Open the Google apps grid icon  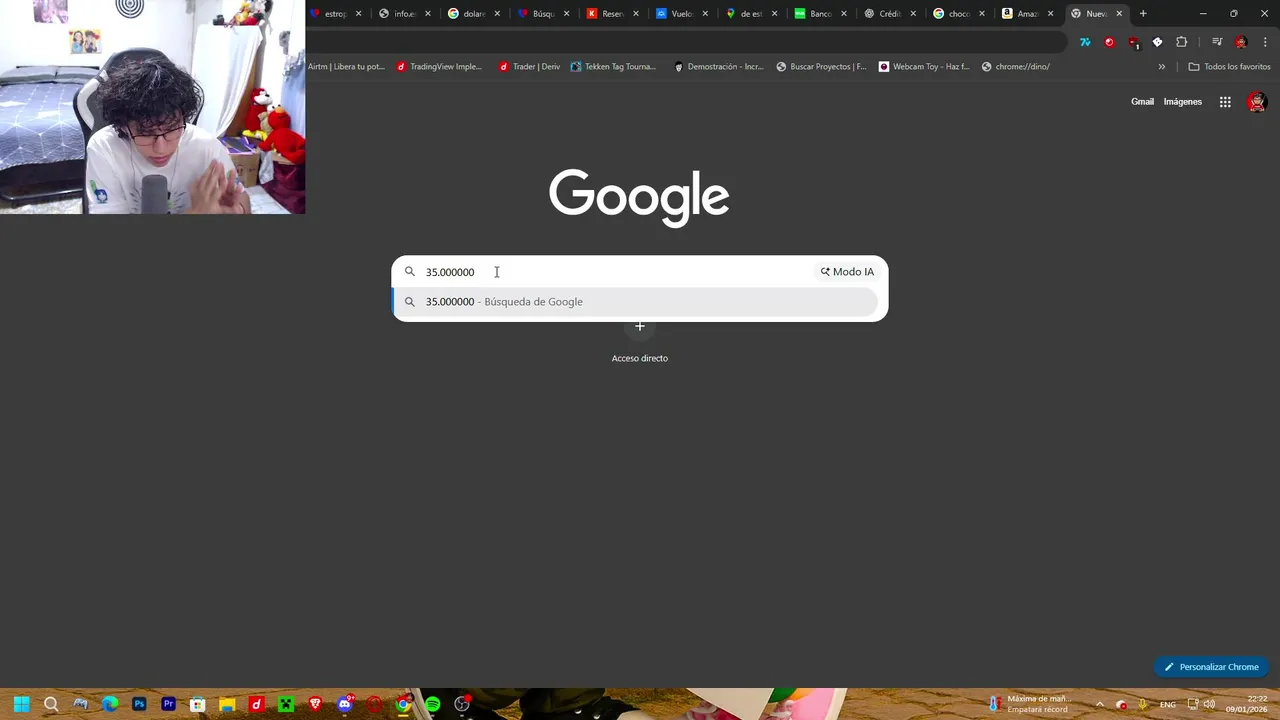[x=1225, y=102]
